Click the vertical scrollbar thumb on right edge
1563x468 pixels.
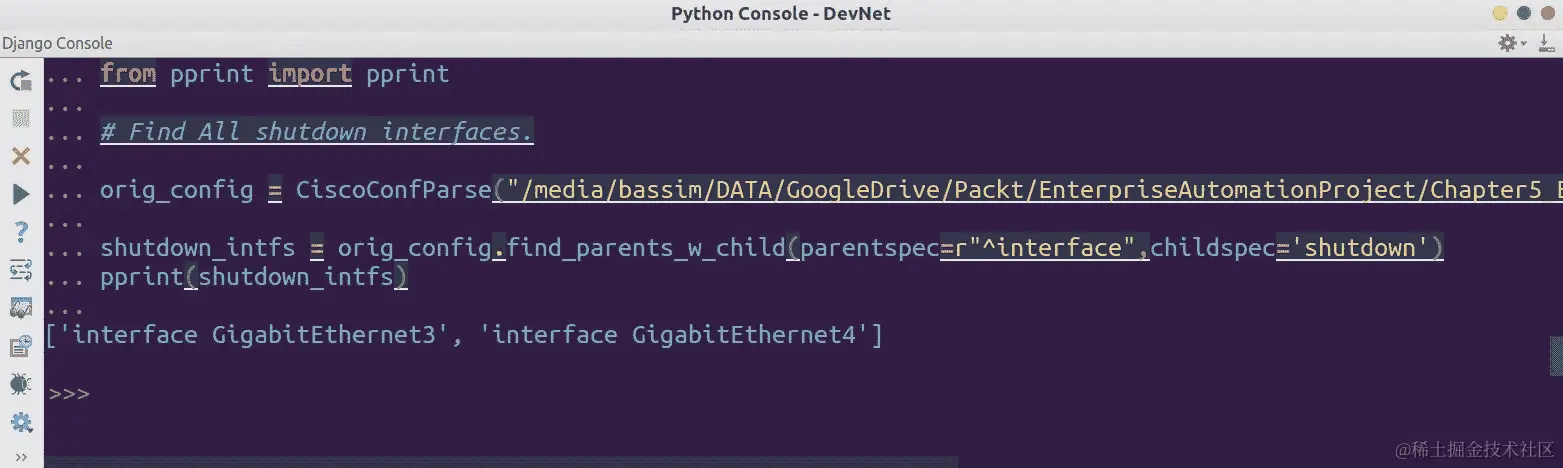pyautogui.click(x=1556, y=354)
